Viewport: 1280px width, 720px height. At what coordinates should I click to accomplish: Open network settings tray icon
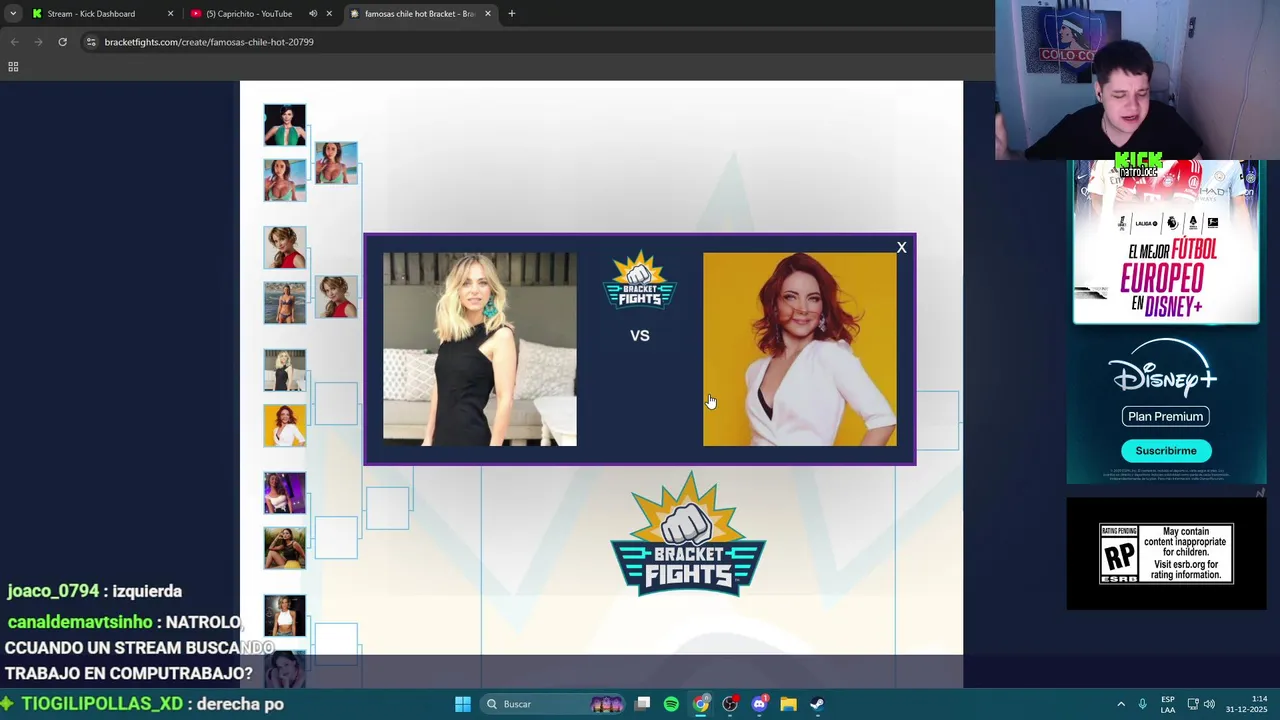point(1193,704)
